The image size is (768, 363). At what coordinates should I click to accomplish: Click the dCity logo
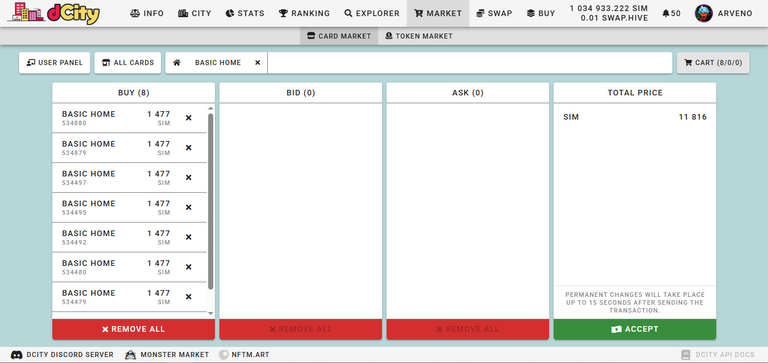point(53,13)
